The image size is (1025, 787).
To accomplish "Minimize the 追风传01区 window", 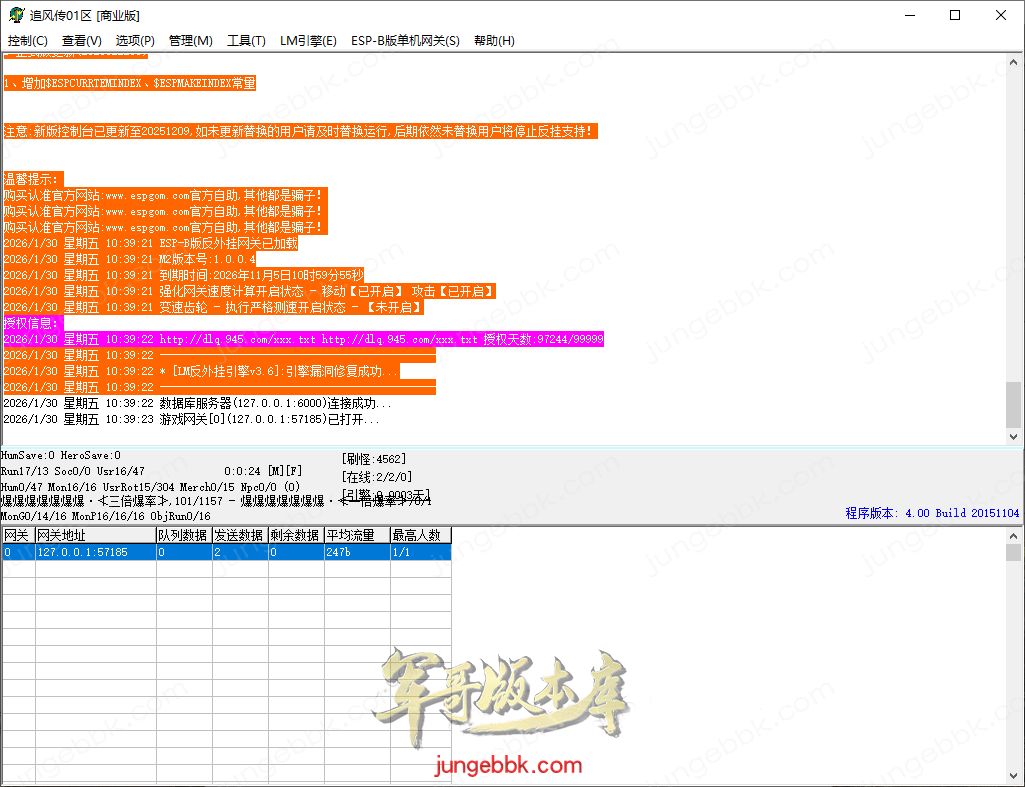I will [909, 16].
